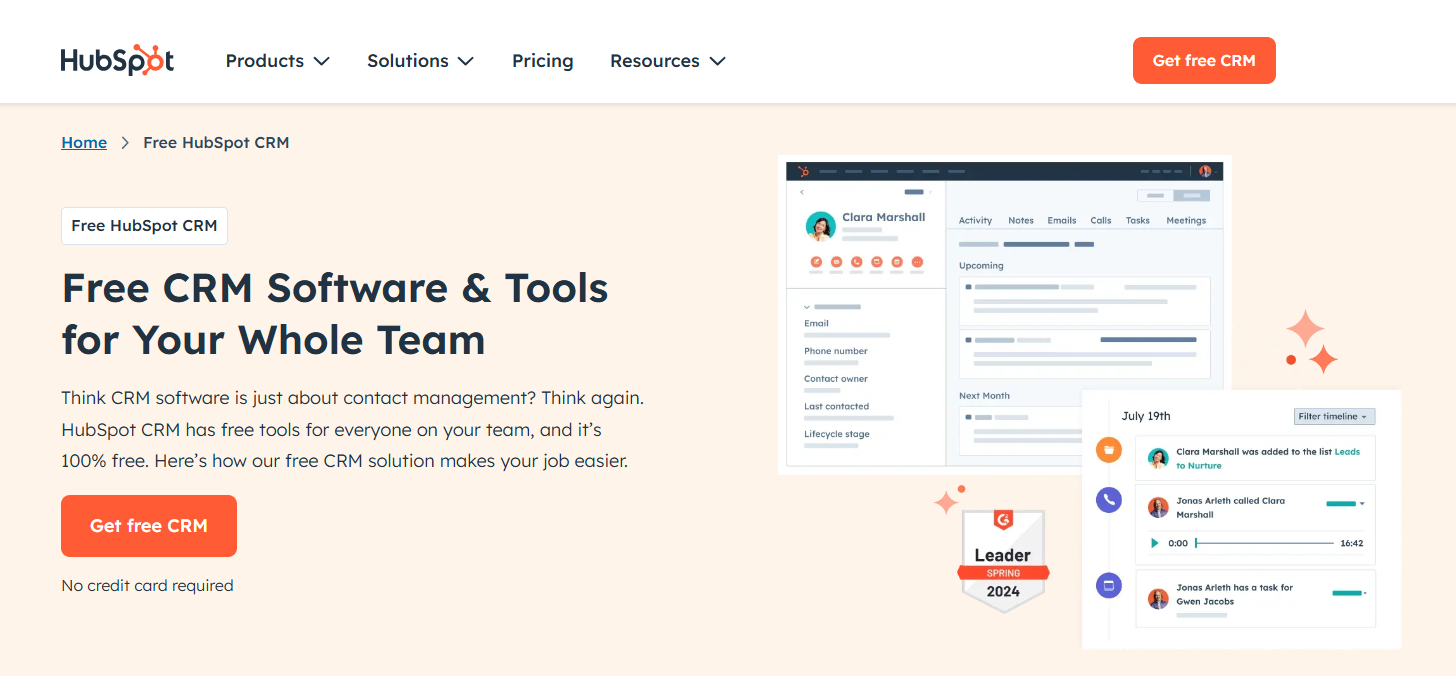Switch to the Notes tab
Viewport: 1456px width, 676px height.
coord(1021,220)
